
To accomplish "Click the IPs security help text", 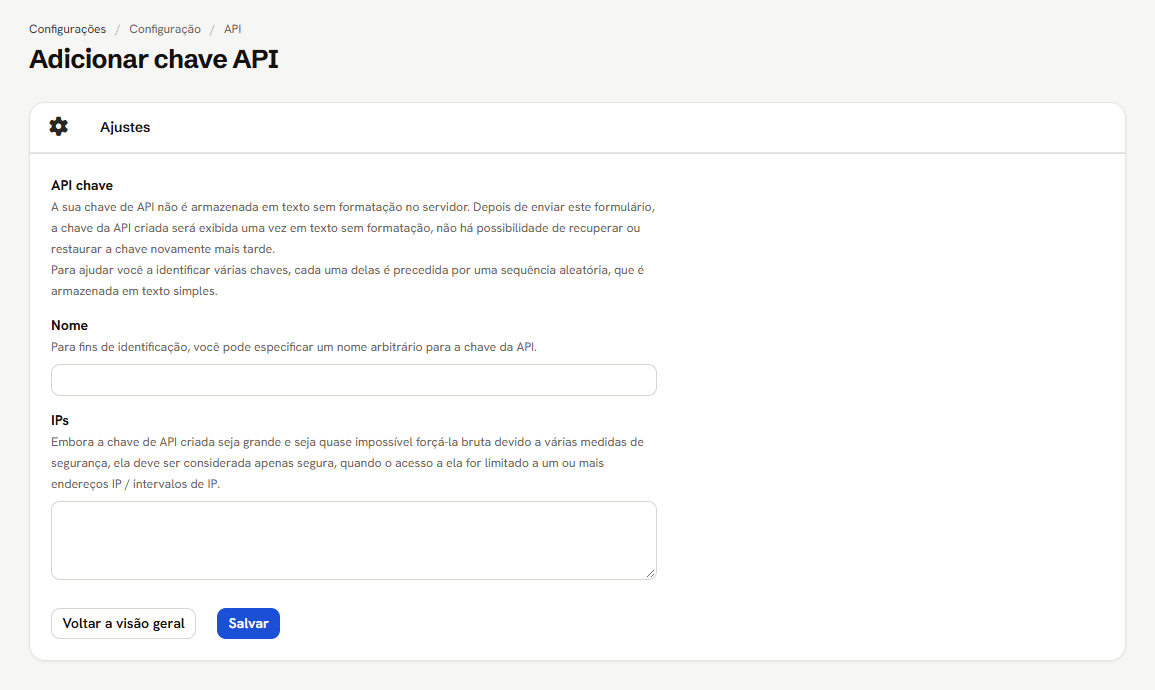I will (x=347, y=463).
